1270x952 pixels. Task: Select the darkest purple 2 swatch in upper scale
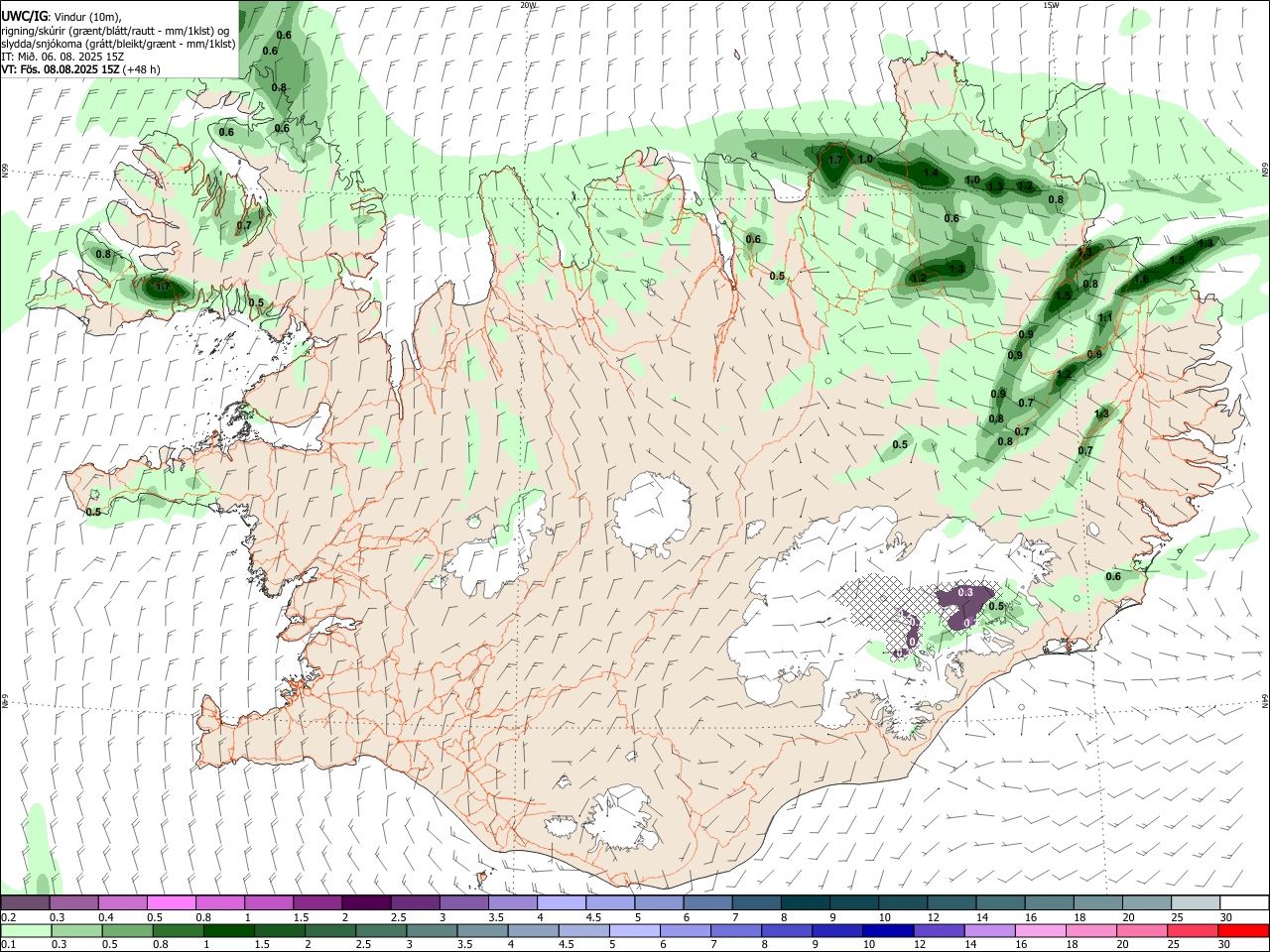pyautogui.click(x=366, y=903)
